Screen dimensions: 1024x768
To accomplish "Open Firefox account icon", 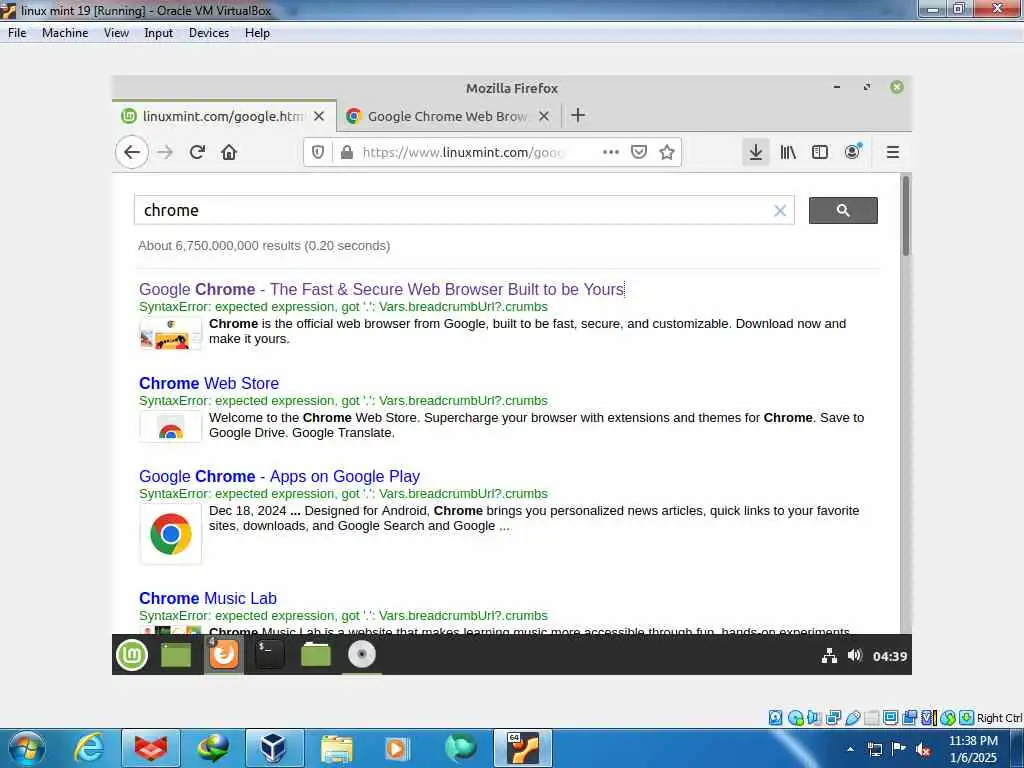I will pos(853,152).
